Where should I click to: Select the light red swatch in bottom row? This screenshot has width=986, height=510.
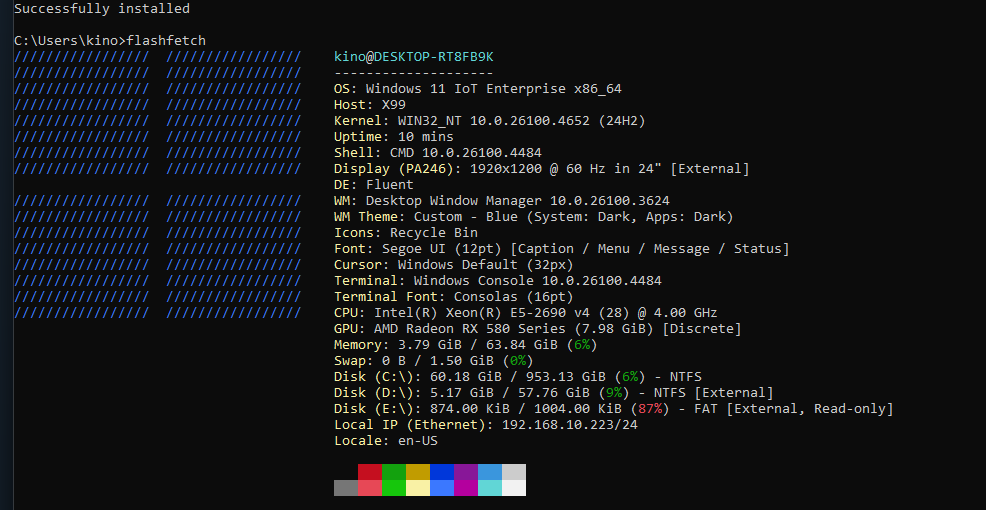(370, 488)
